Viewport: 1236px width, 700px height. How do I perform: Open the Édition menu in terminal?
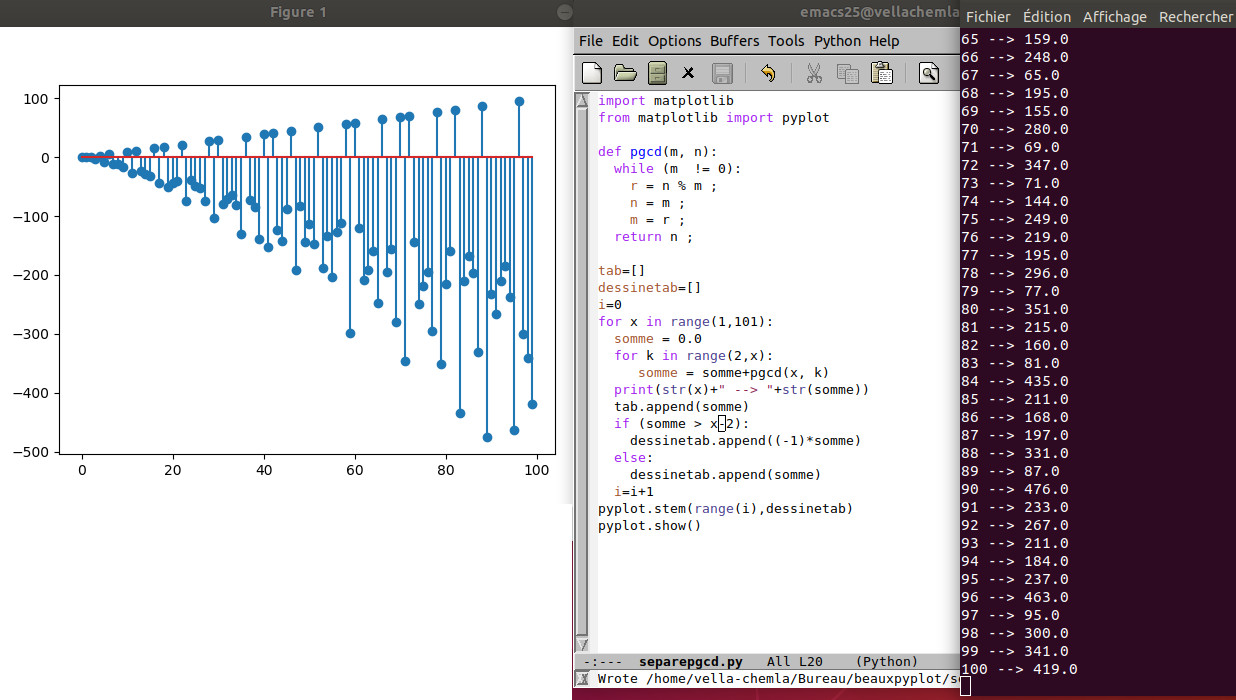click(x=1047, y=17)
